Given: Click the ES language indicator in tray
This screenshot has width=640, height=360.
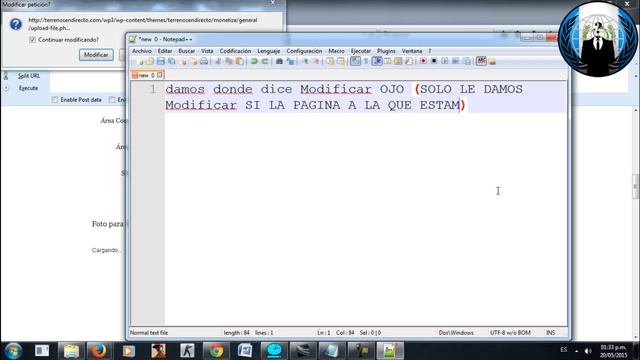Looking at the screenshot, I should [x=564, y=350].
